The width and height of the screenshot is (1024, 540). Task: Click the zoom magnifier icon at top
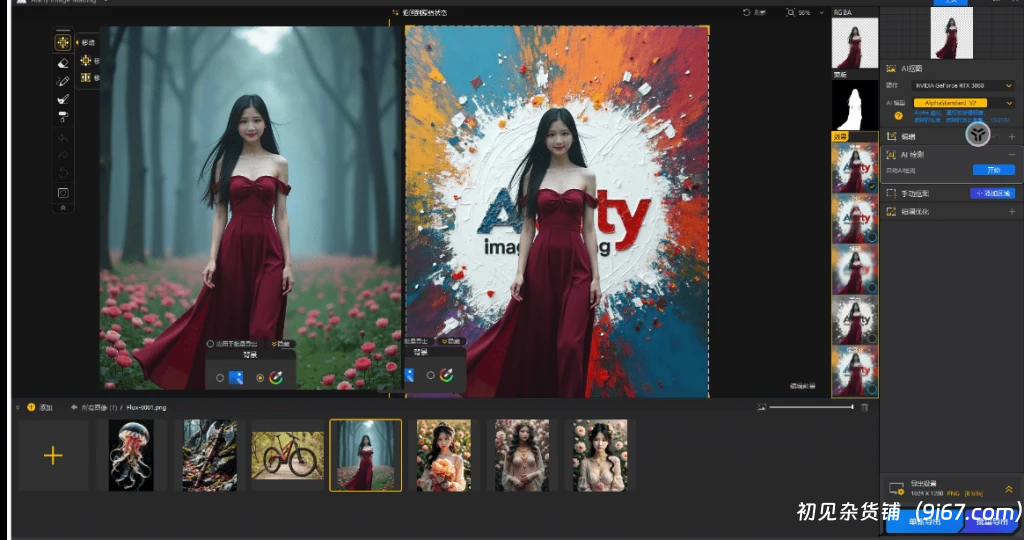pos(790,12)
